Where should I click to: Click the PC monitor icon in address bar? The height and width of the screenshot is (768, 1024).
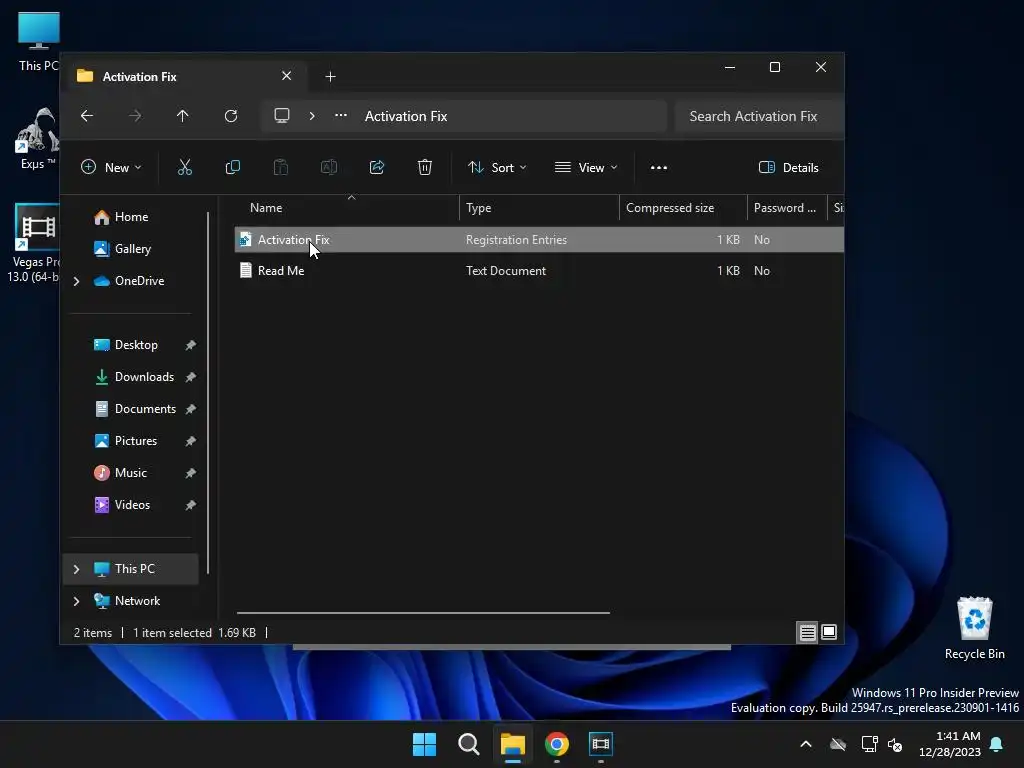click(281, 116)
